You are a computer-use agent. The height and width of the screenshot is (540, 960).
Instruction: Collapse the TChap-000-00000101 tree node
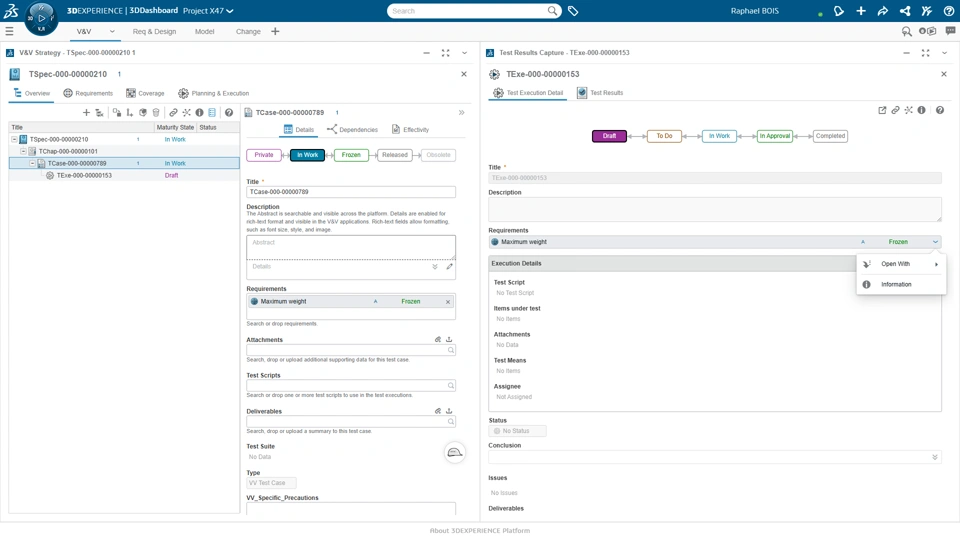pyautogui.click(x=24, y=151)
